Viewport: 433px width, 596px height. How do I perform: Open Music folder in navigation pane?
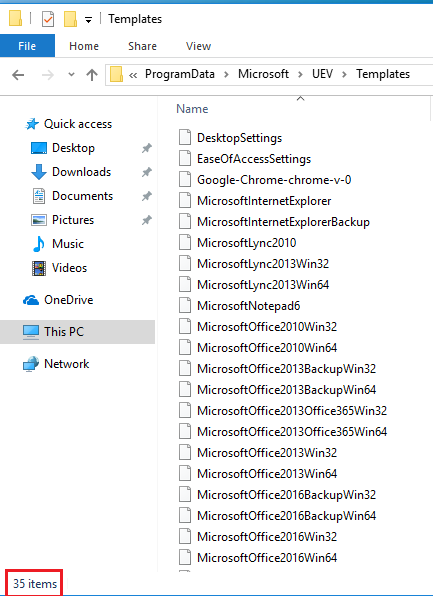(68, 244)
